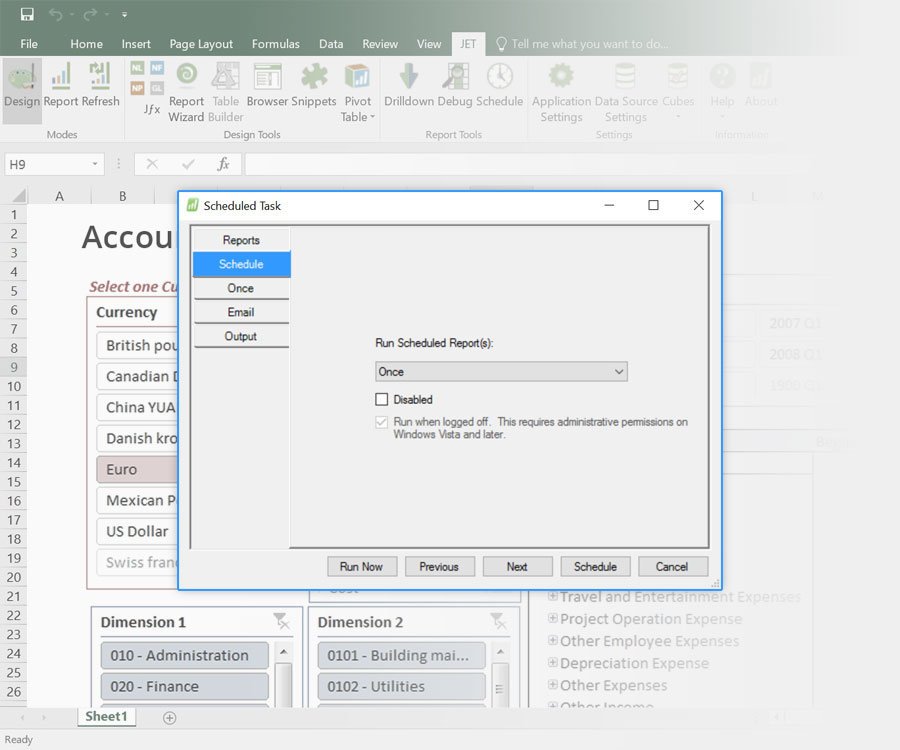Switch to the View ribbon tab

(429, 44)
